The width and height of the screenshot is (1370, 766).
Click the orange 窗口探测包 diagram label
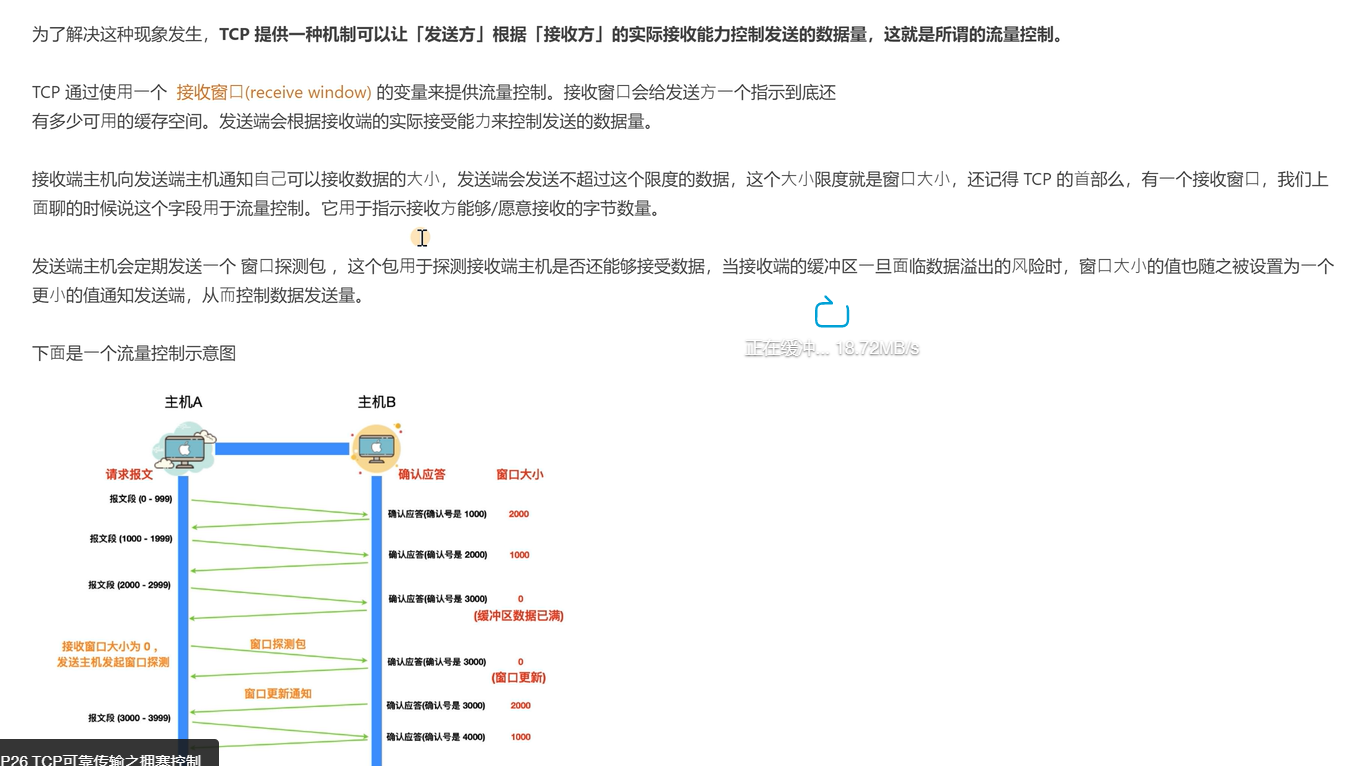pyautogui.click(x=278, y=644)
